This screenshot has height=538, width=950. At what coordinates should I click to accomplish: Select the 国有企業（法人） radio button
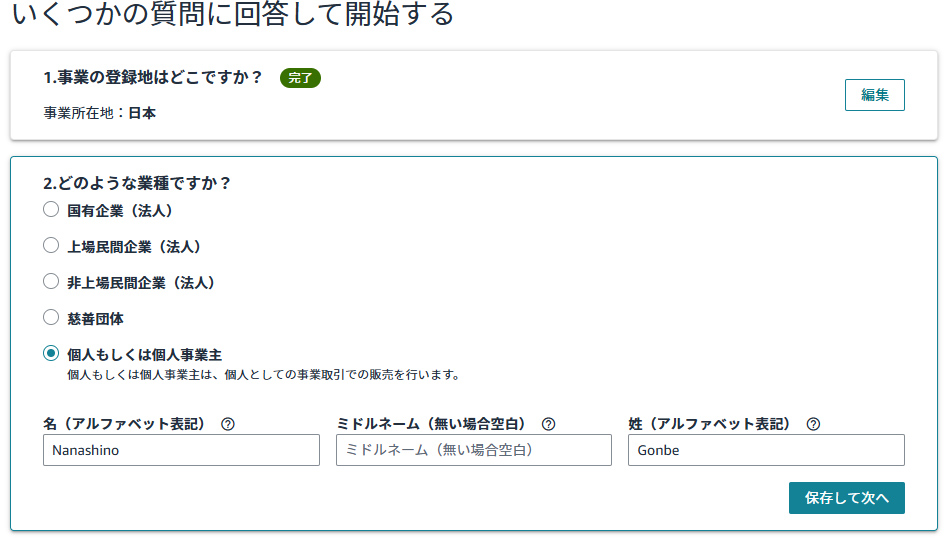[x=51, y=210]
